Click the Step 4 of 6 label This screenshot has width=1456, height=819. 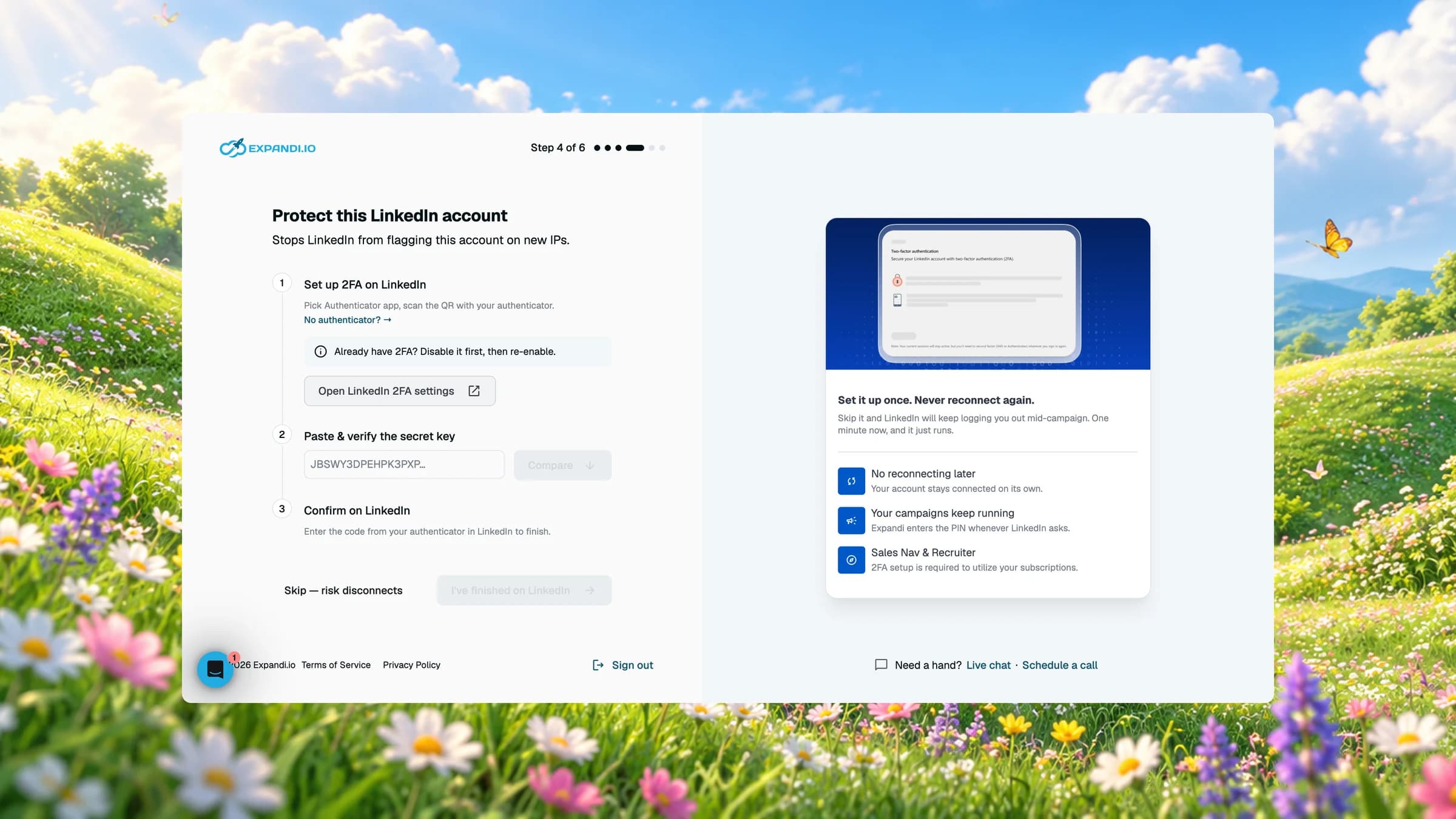(558, 147)
